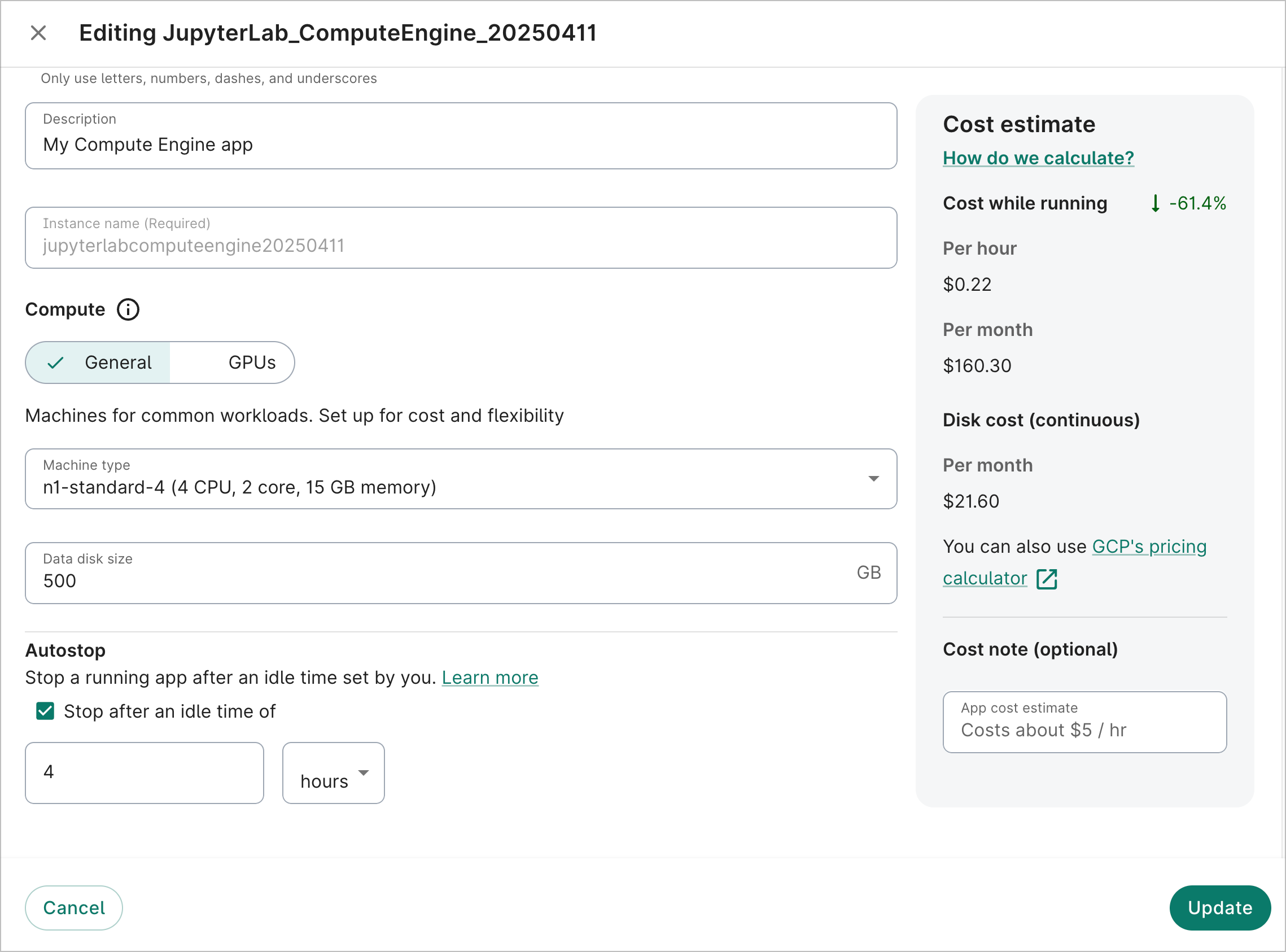Click Learn more about Autostop
This screenshot has height=952, width=1286.
(x=489, y=678)
